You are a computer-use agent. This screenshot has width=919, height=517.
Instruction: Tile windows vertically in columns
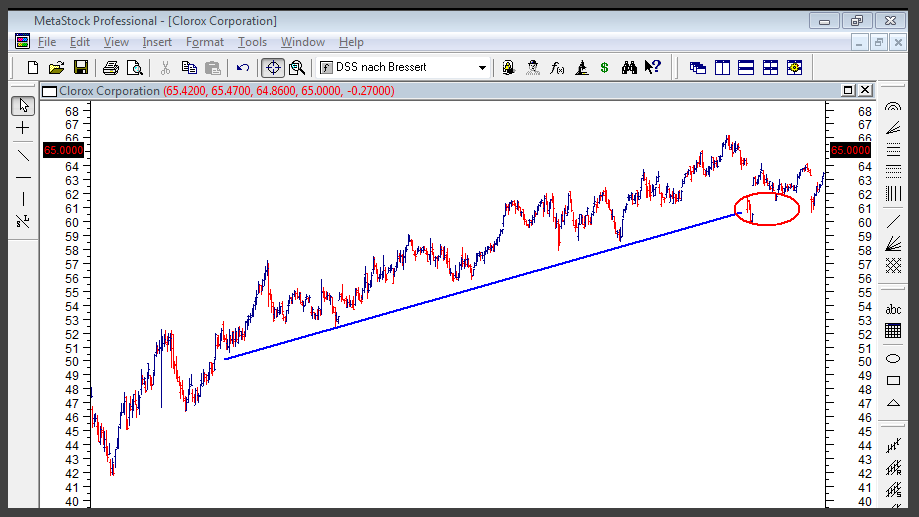(x=722, y=68)
